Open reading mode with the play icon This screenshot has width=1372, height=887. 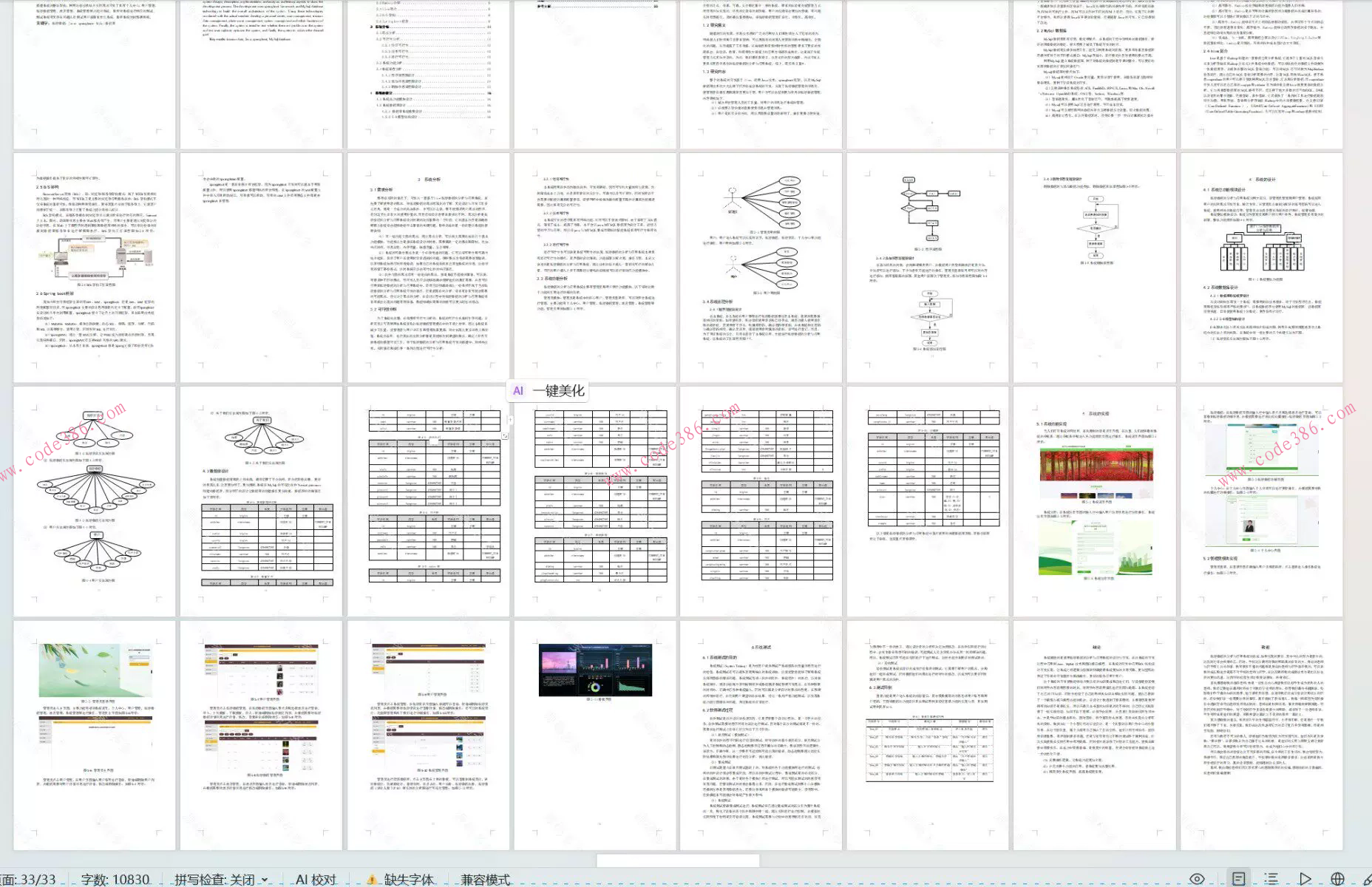coord(1305,879)
